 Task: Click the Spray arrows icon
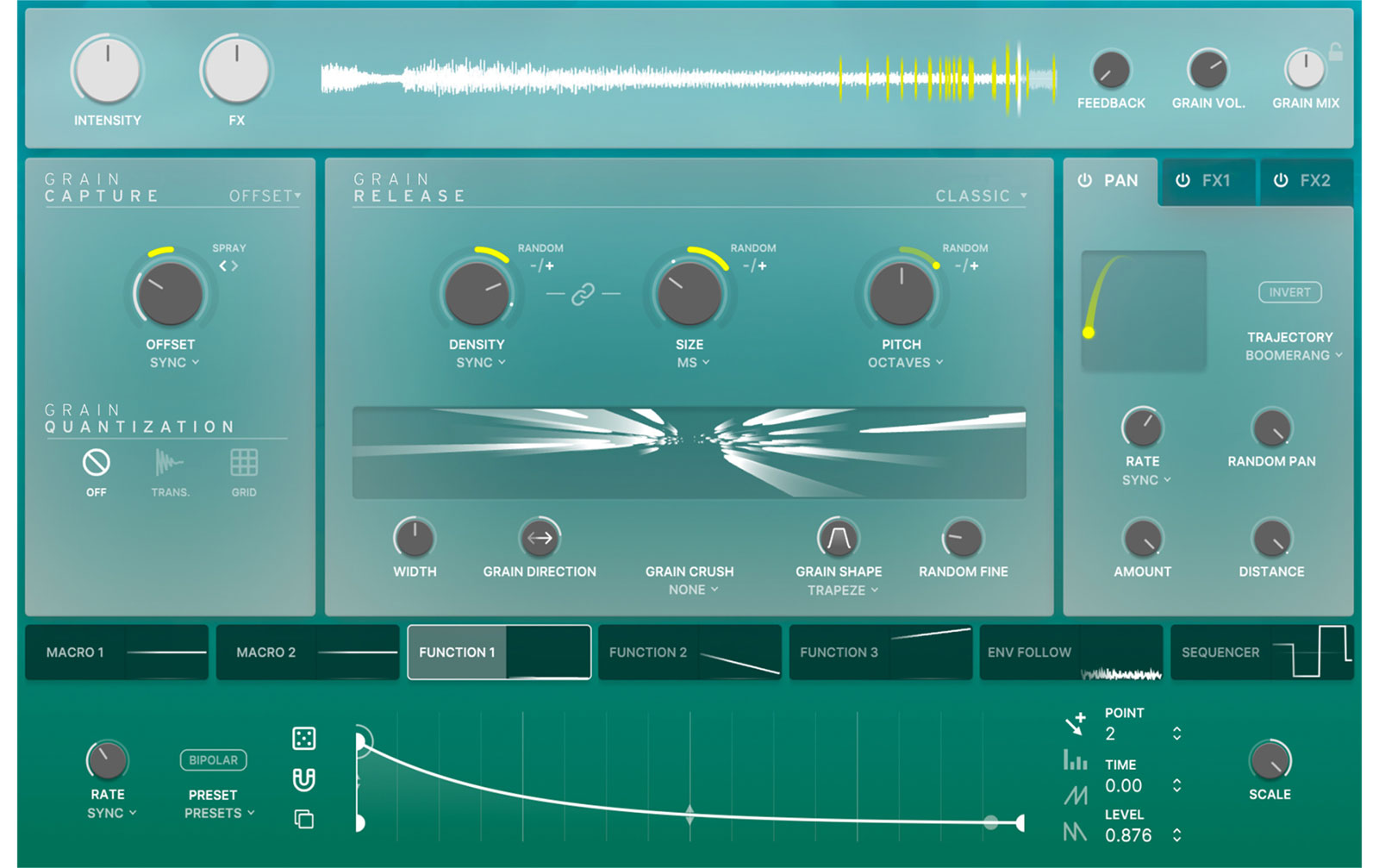(x=228, y=266)
